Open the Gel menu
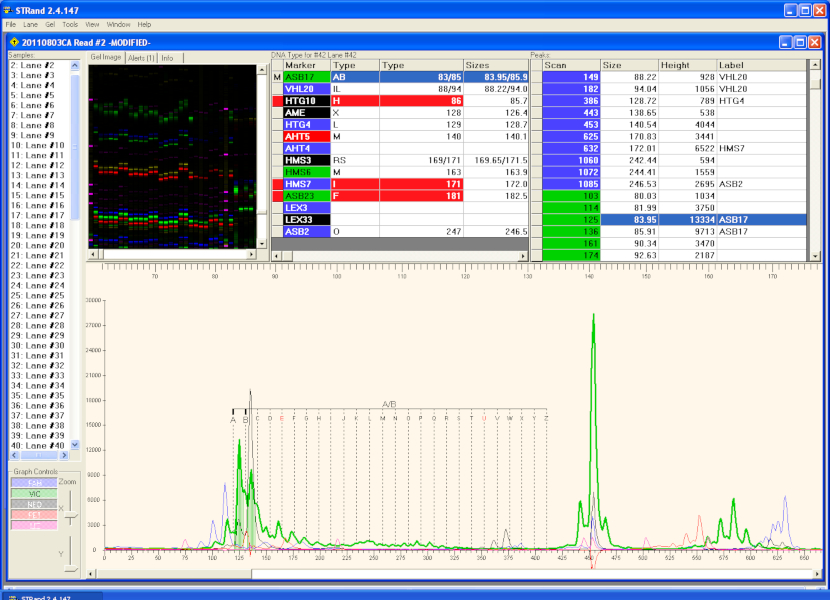Viewport: 830px width, 600px height. (50, 24)
